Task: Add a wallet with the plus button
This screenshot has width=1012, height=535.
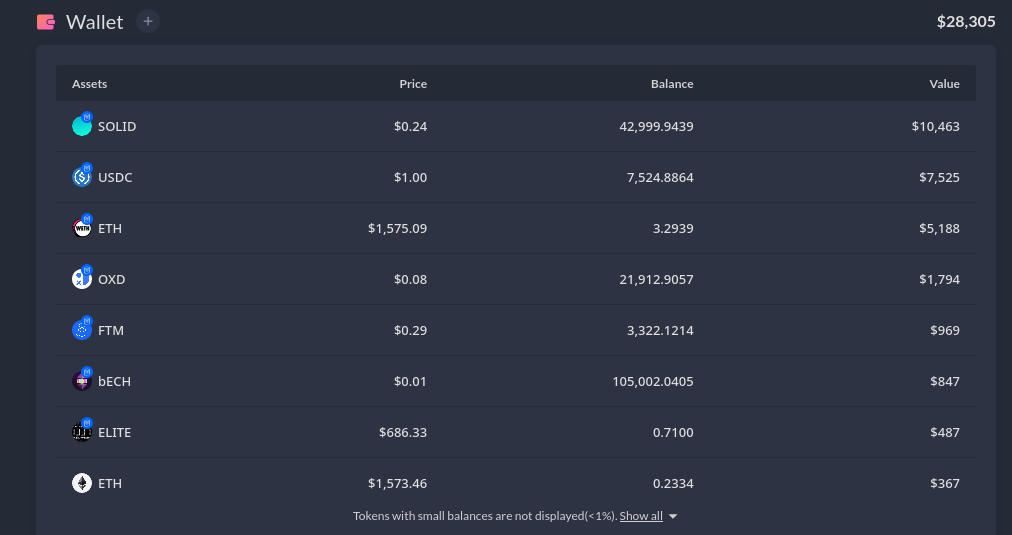Action: pyautogui.click(x=148, y=21)
